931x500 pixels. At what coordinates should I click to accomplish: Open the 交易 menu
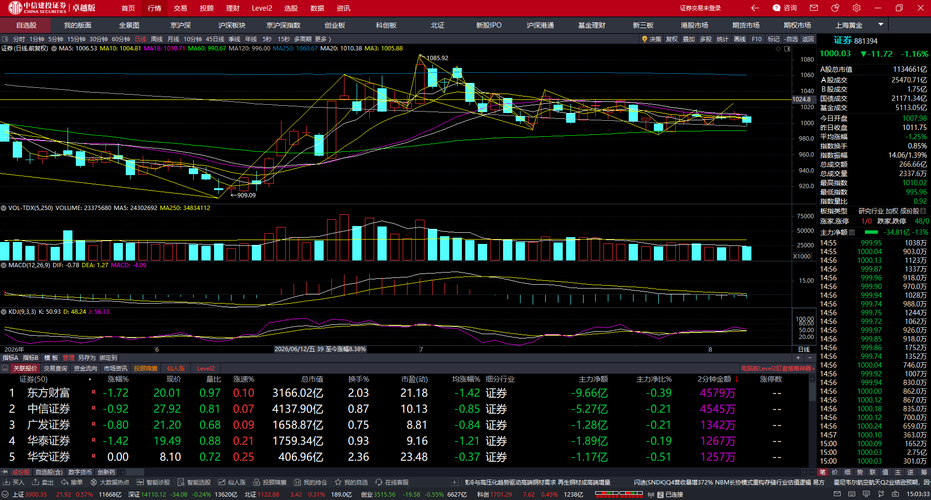(x=180, y=8)
